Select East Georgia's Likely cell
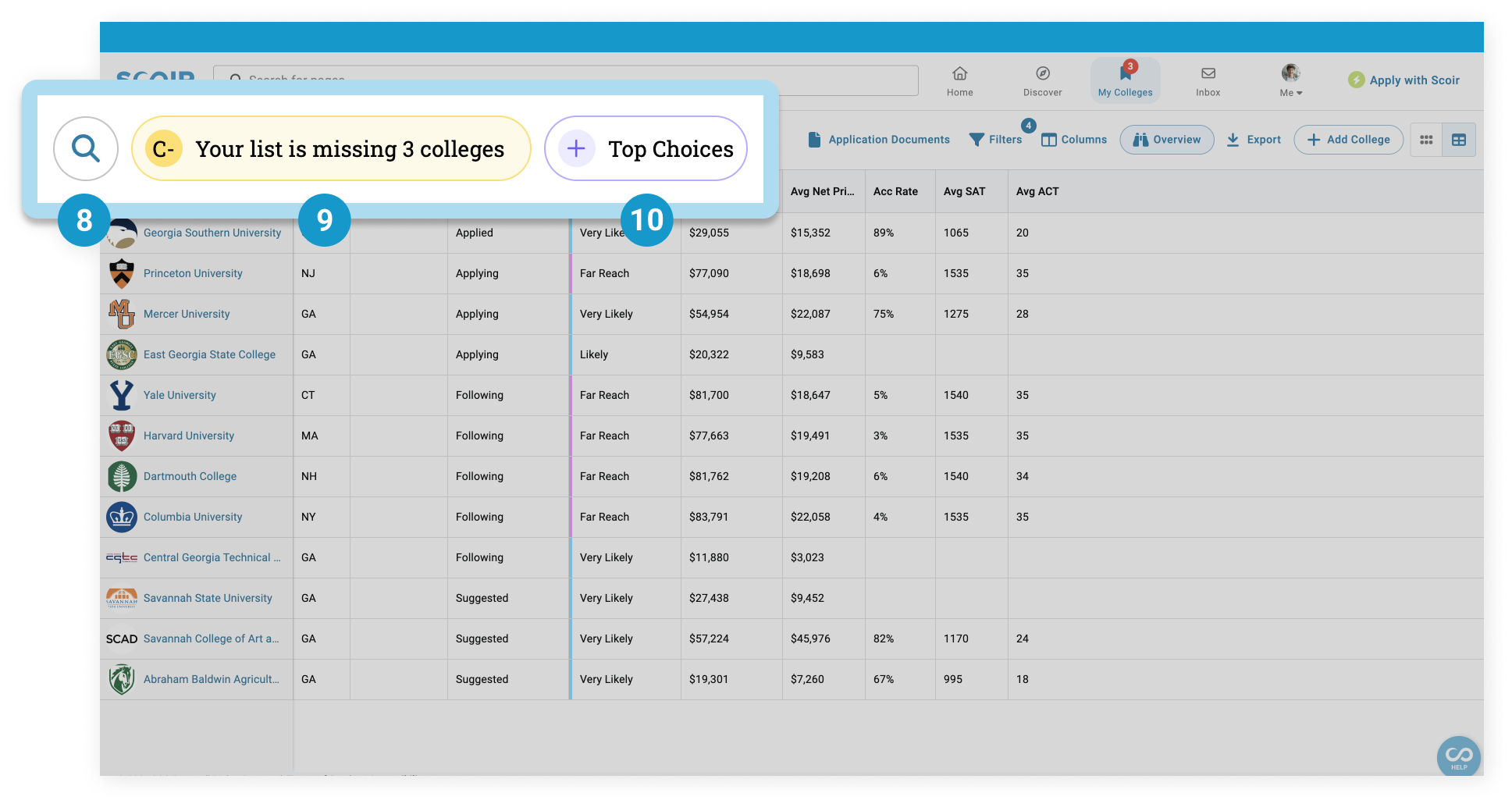Viewport: 1512px width, 804px height. point(625,354)
